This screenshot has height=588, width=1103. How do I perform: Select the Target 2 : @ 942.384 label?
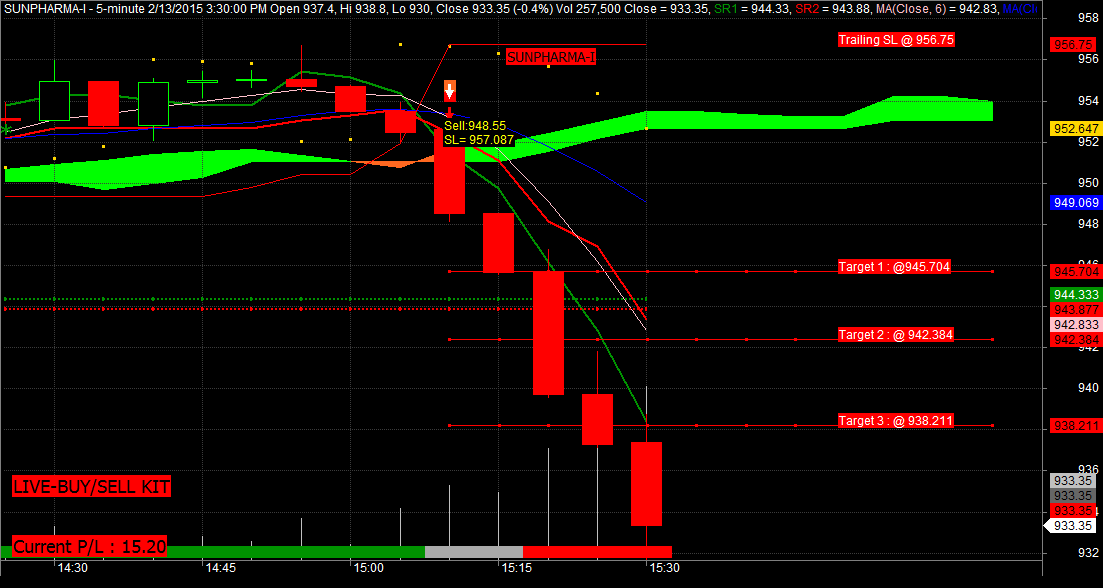tap(896, 335)
